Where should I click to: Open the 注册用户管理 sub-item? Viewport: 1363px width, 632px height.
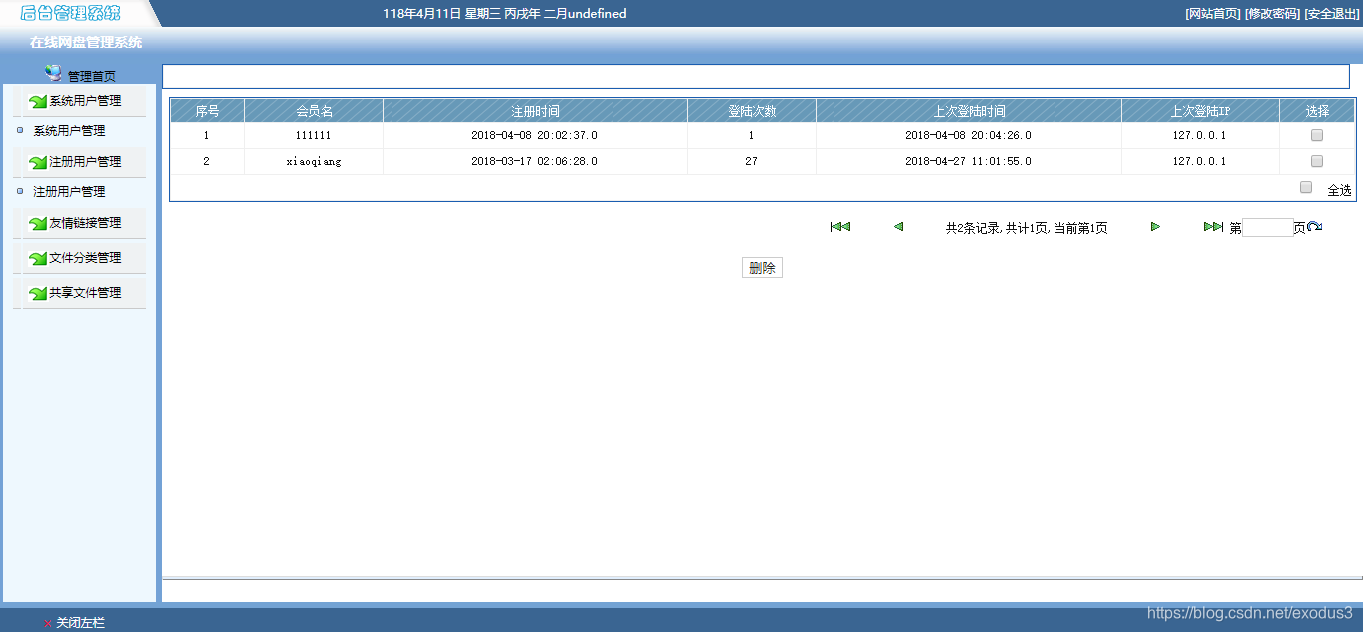(69, 191)
